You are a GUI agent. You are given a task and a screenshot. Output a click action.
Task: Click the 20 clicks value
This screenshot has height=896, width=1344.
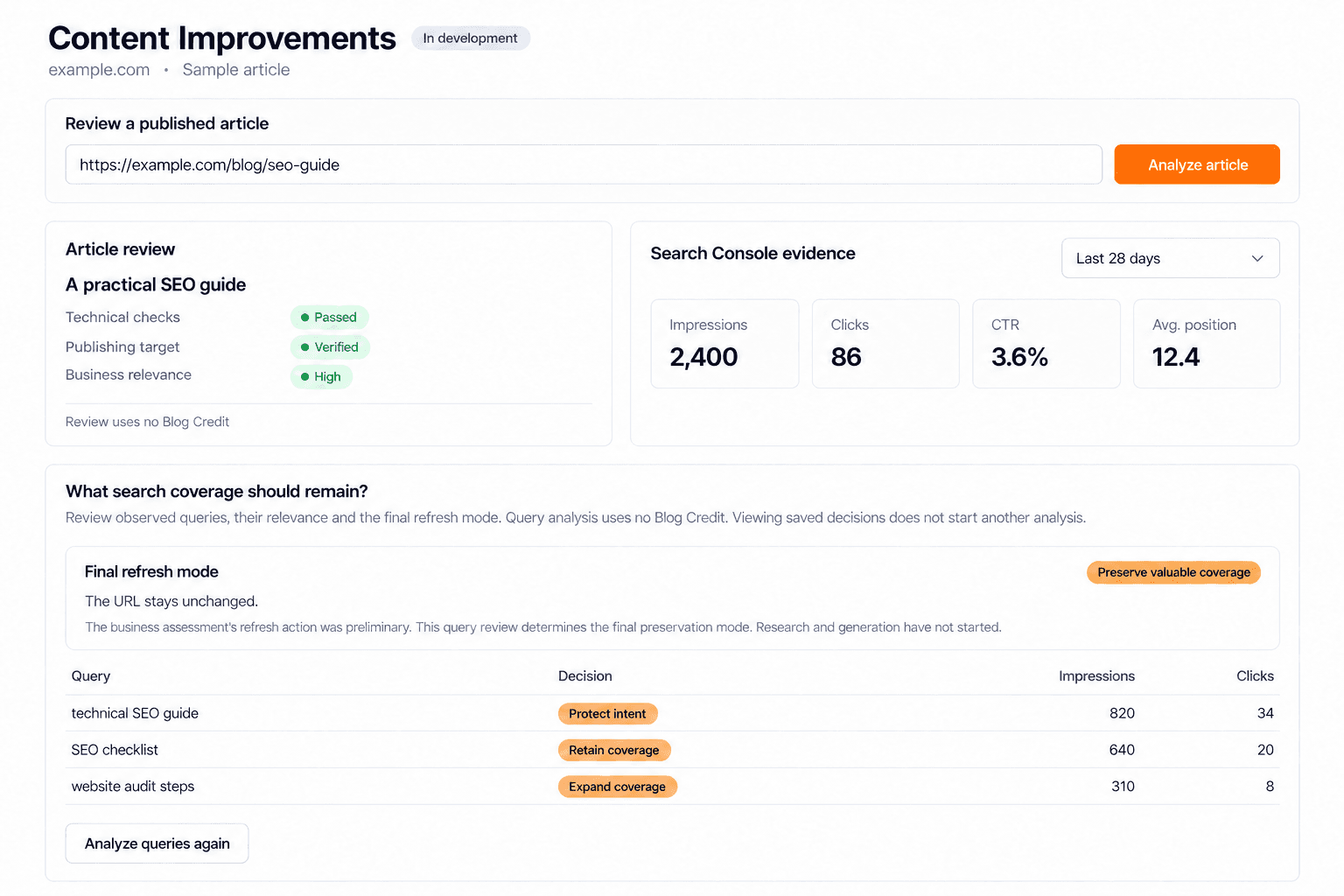(1265, 750)
